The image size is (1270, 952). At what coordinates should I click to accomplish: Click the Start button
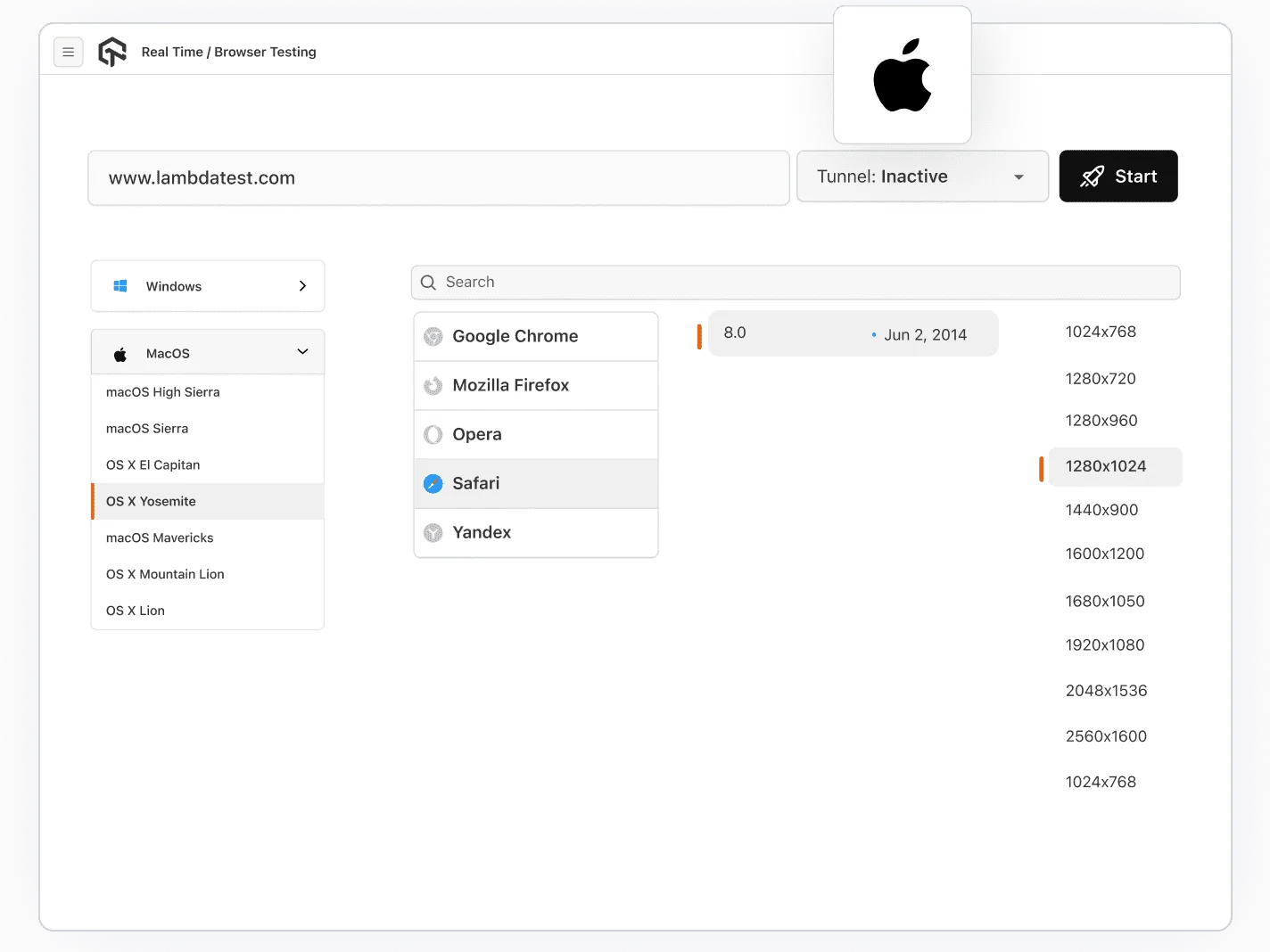[x=1118, y=176]
